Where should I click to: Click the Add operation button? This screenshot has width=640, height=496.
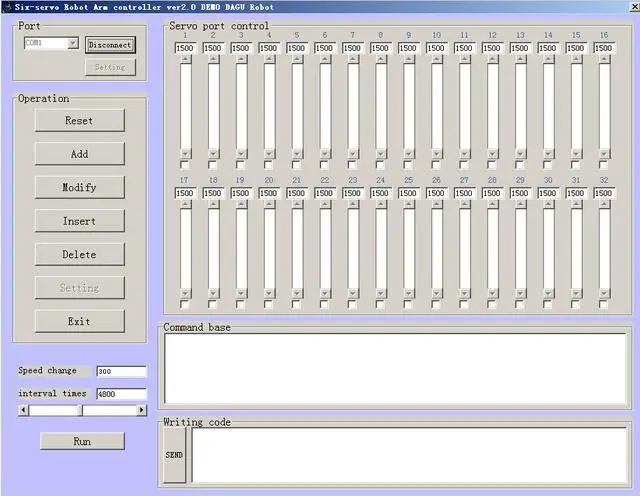(x=80, y=154)
